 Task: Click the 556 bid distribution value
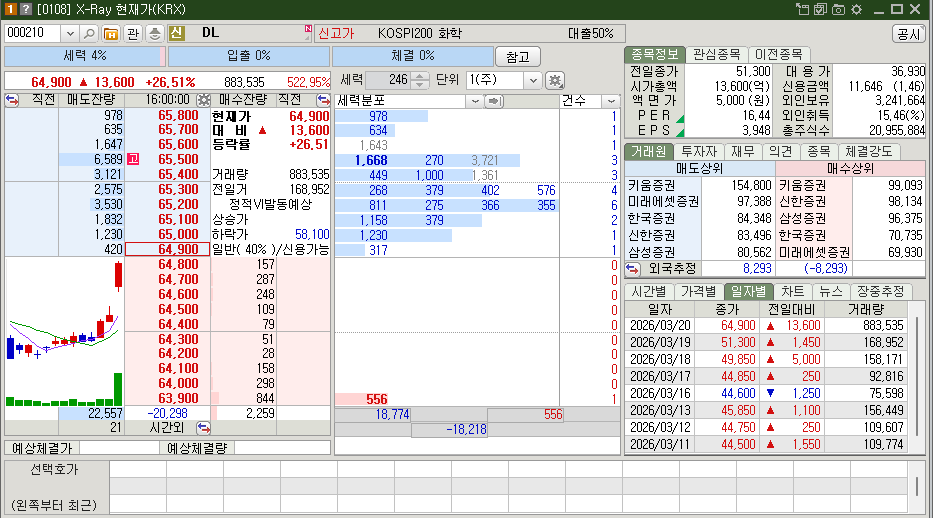click(x=377, y=399)
